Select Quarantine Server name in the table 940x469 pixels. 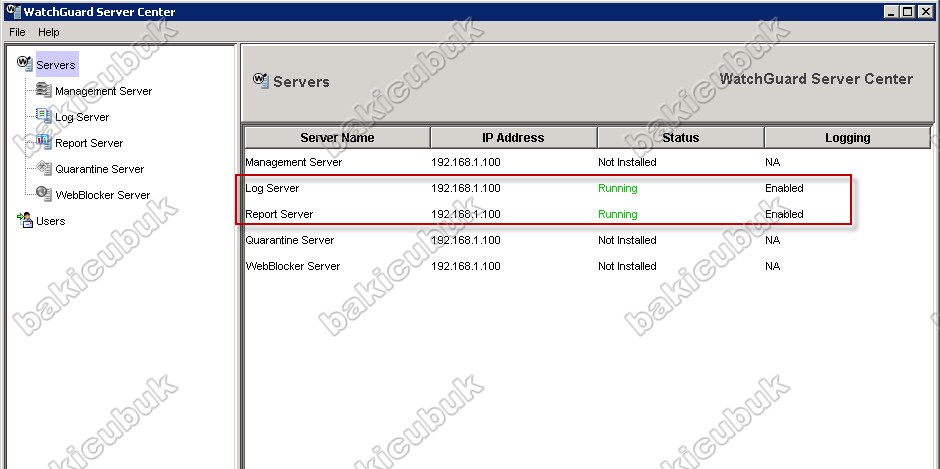click(290, 240)
